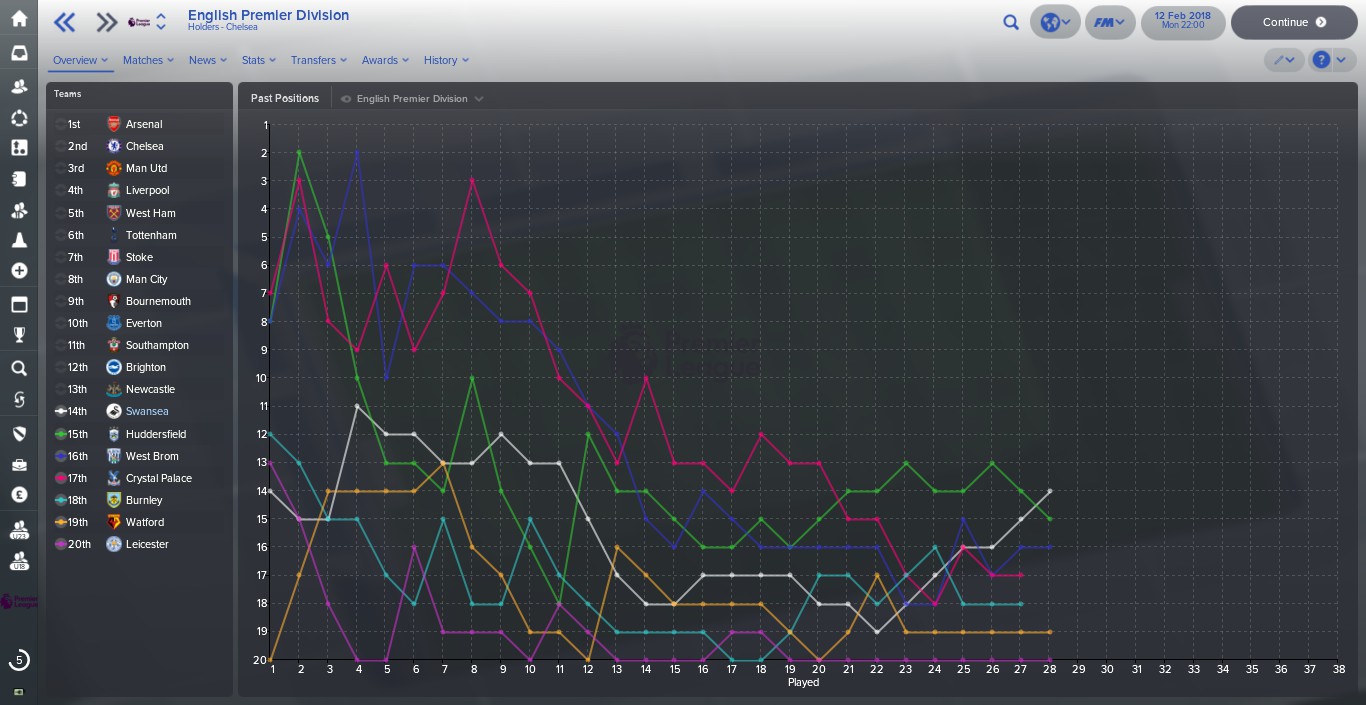Open the Burnley team link

(144, 500)
